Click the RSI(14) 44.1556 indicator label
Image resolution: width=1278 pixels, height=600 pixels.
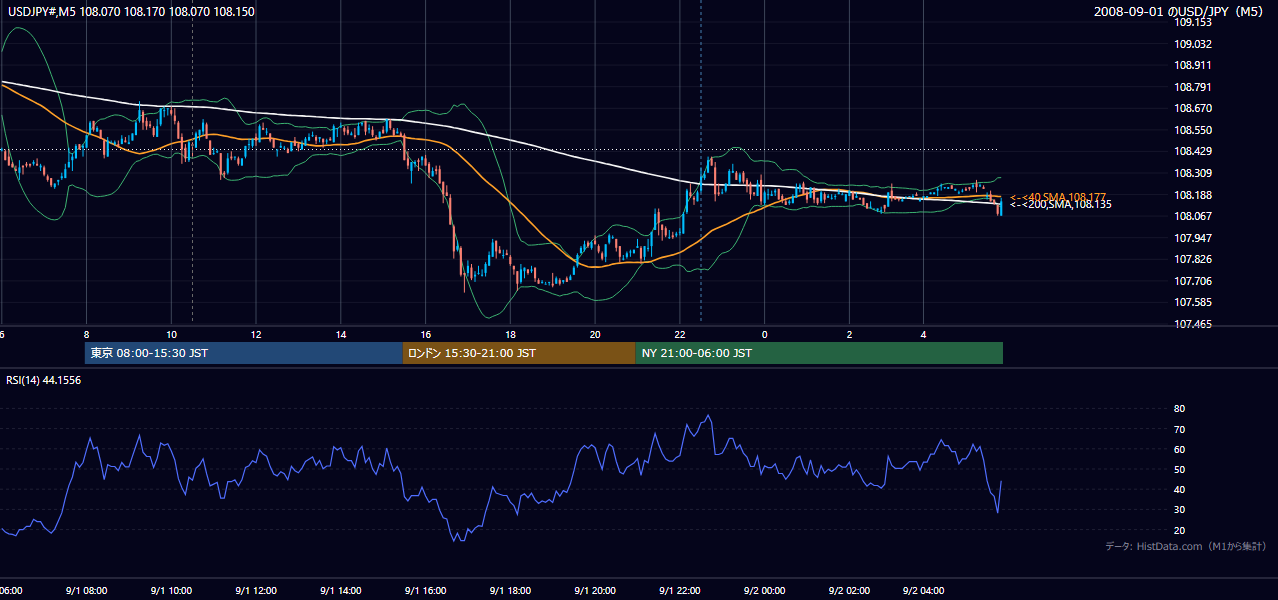[x=43, y=380]
